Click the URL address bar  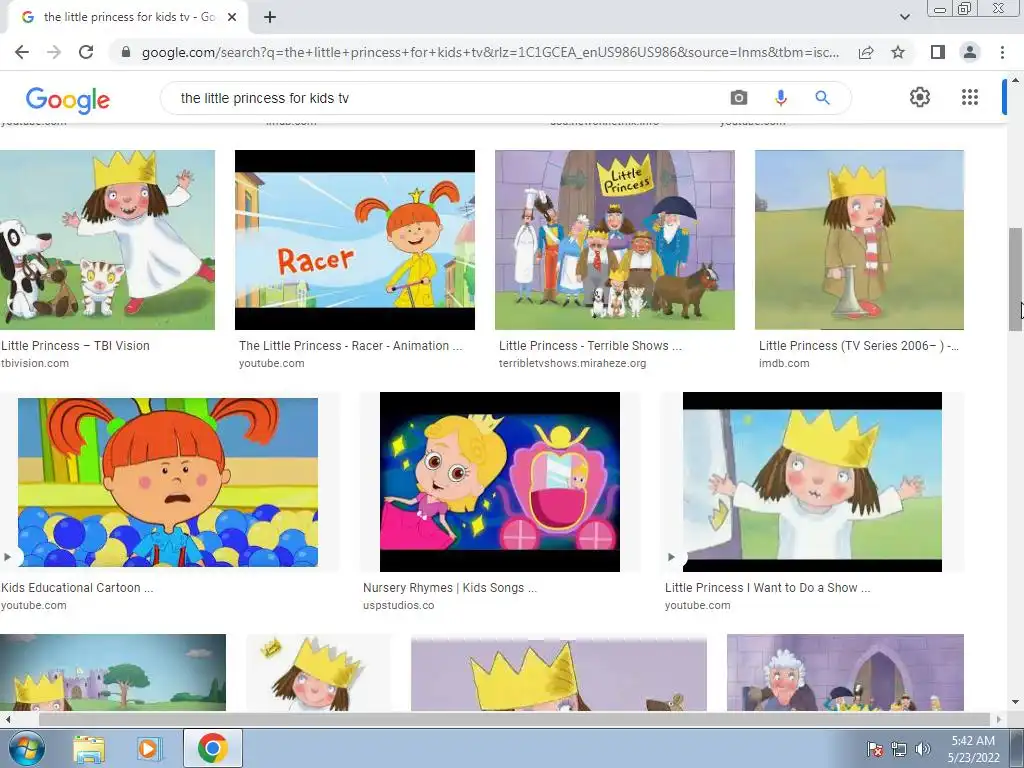click(490, 52)
